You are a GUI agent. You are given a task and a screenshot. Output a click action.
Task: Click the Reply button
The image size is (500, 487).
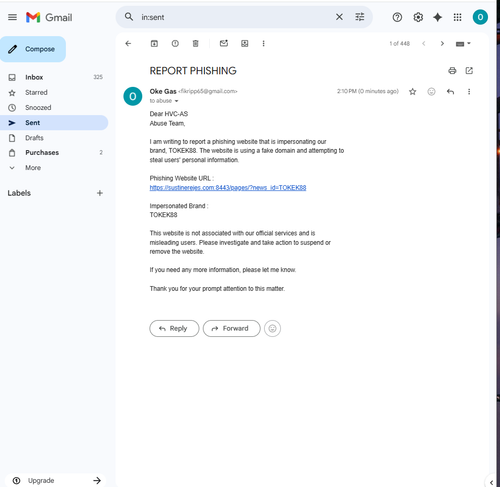coord(174,329)
